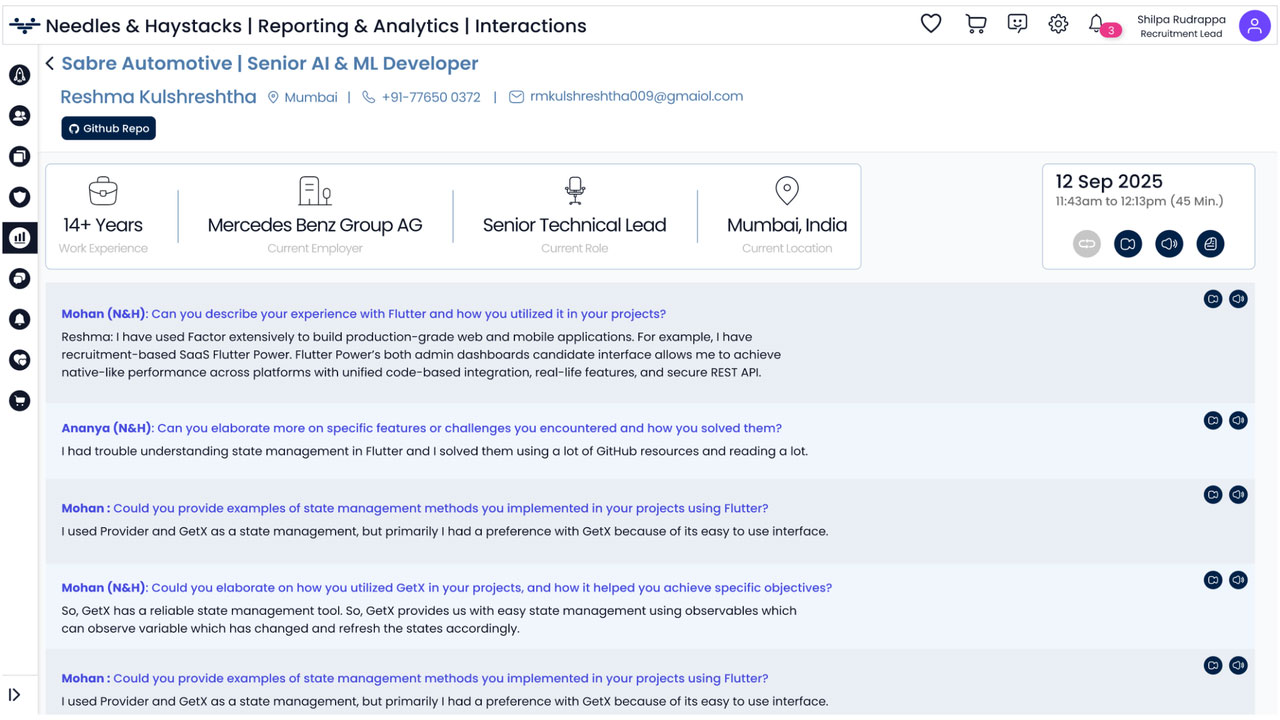Click the heart favorites icon in the header
Screen dimensions: 1280x720
click(x=931, y=23)
